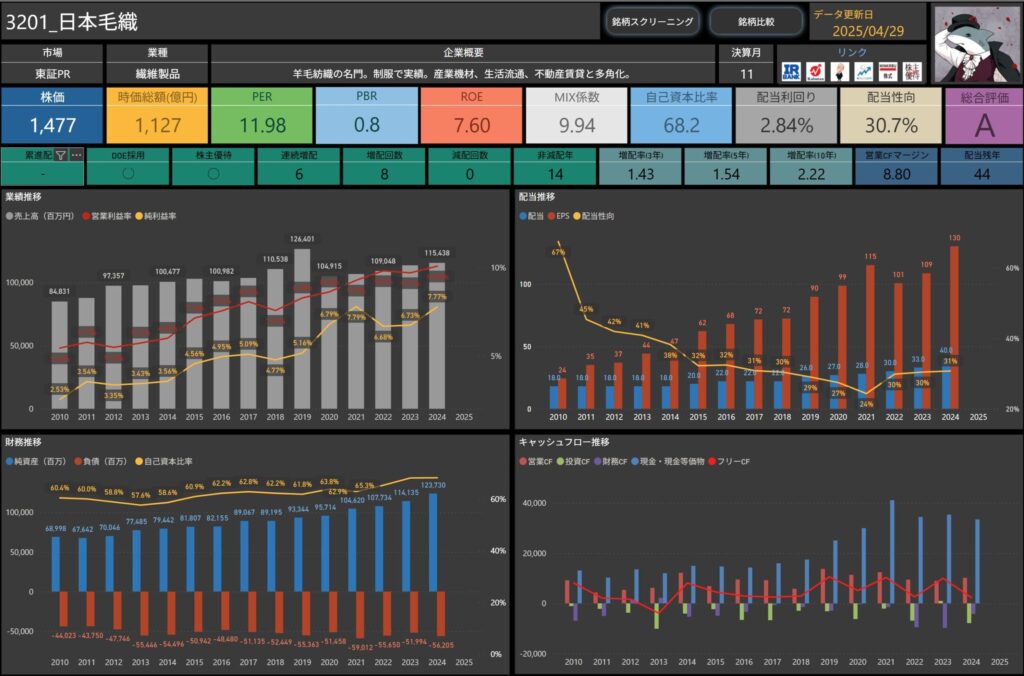Open the Kabutan link icon
This screenshot has width=1024, height=676.
pyautogui.click(x=815, y=72)
